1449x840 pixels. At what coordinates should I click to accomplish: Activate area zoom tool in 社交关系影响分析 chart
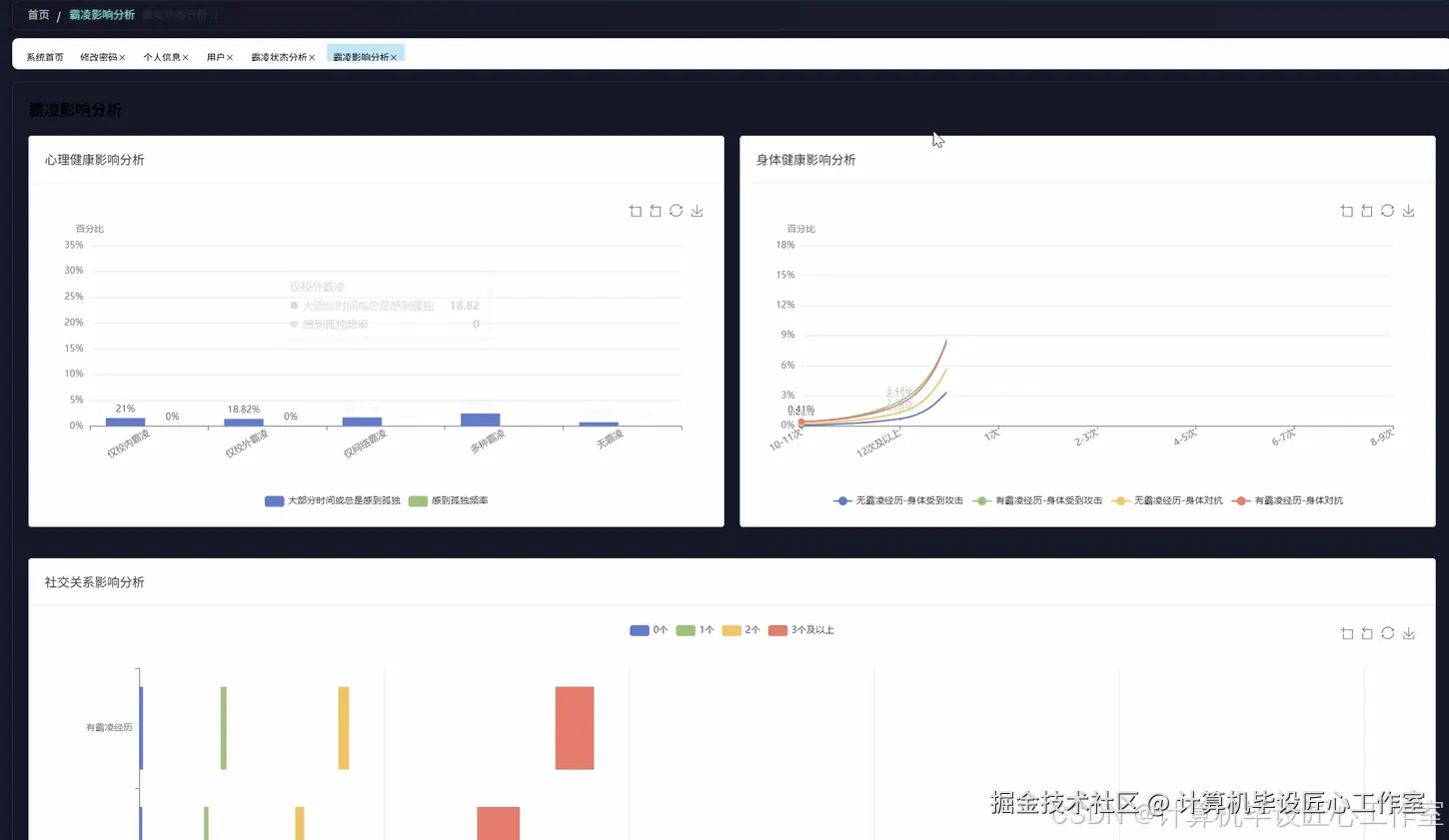point(1346,633)
